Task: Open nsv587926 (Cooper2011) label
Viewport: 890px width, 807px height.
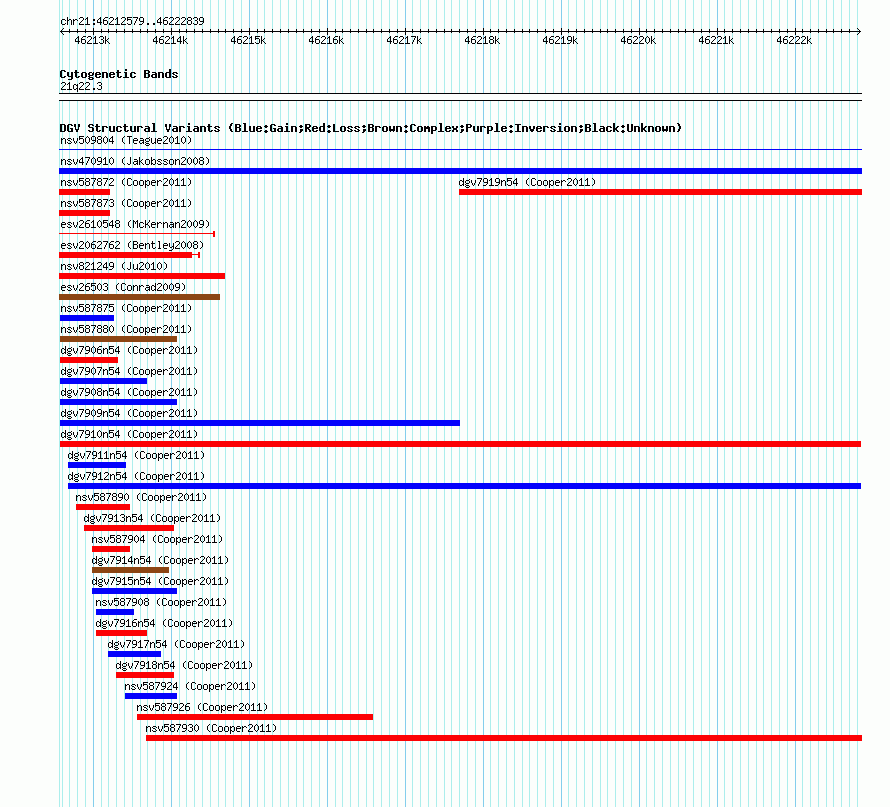Action: 202,707
